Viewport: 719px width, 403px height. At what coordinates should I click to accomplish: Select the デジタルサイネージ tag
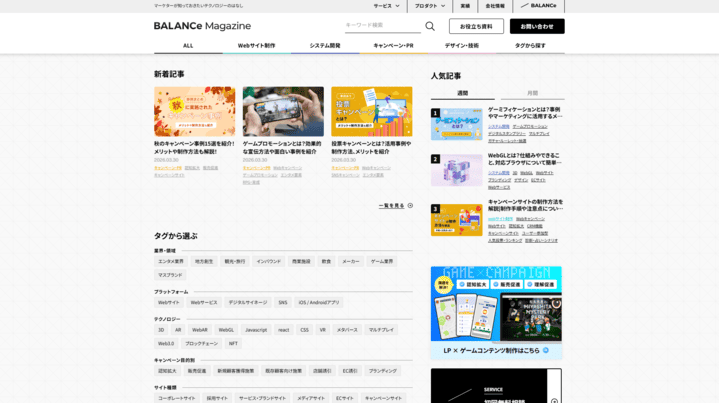[248, 303]
